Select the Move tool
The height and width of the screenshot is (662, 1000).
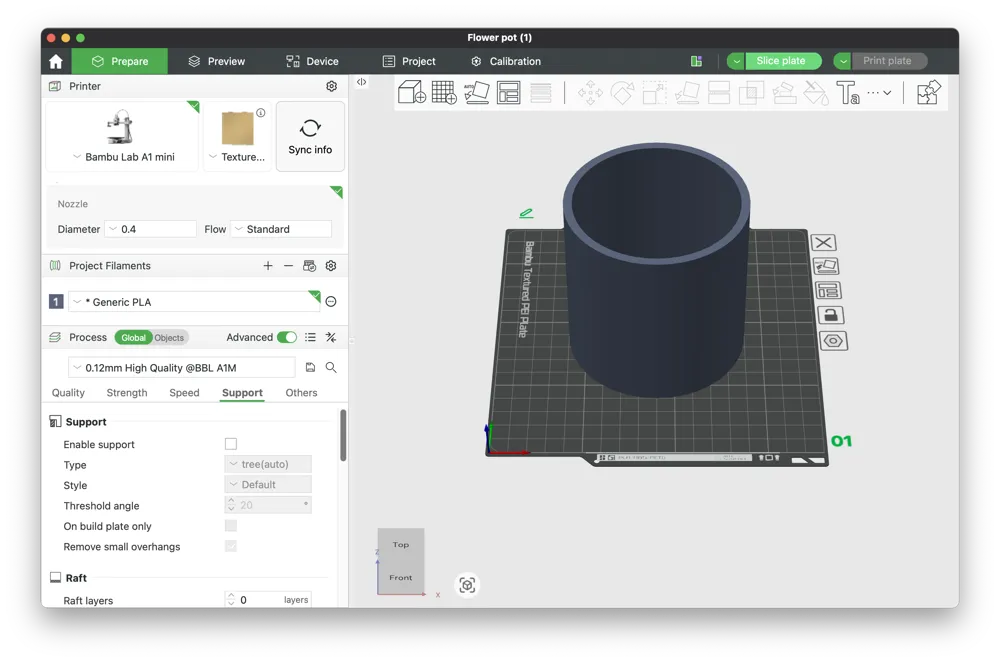590,93
